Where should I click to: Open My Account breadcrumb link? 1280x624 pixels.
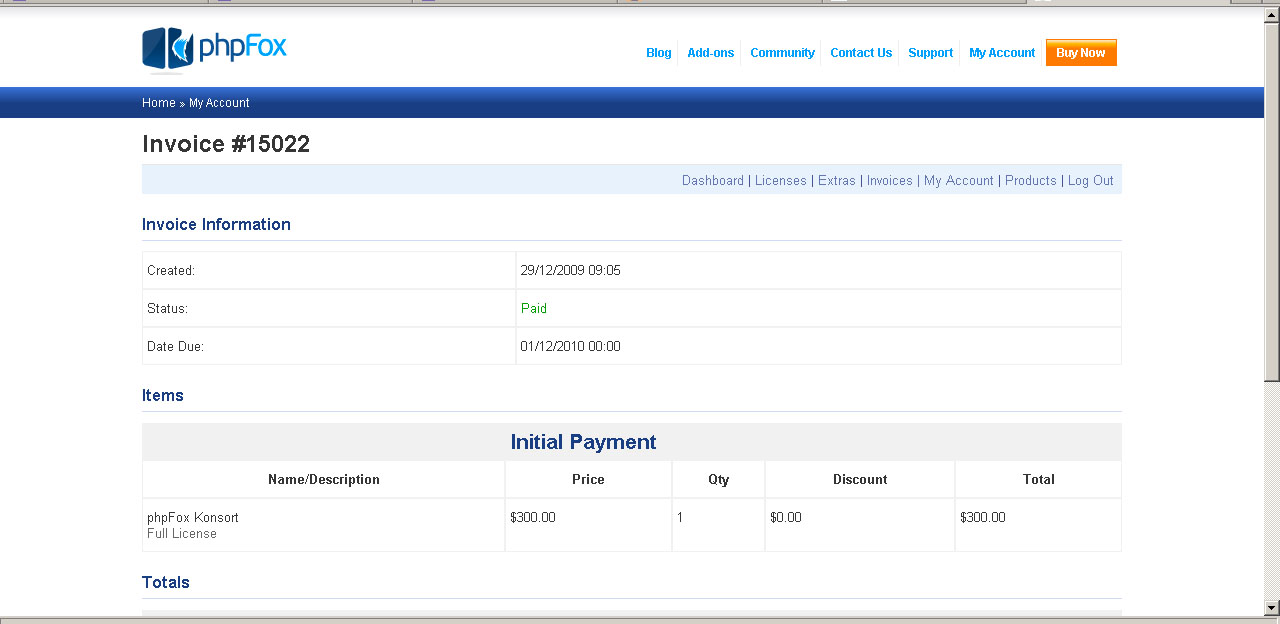click(x=219, y=103)
